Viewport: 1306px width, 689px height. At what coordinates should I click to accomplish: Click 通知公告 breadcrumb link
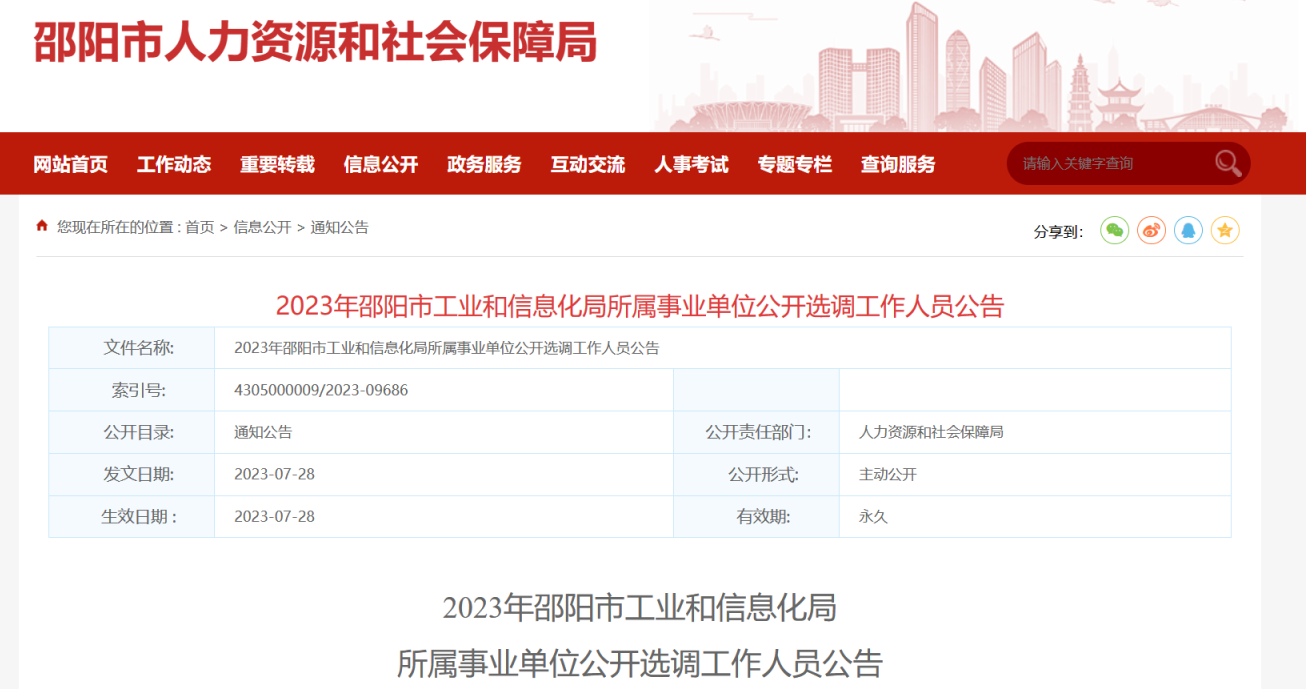pyautogui.click(x=340, y=227)
